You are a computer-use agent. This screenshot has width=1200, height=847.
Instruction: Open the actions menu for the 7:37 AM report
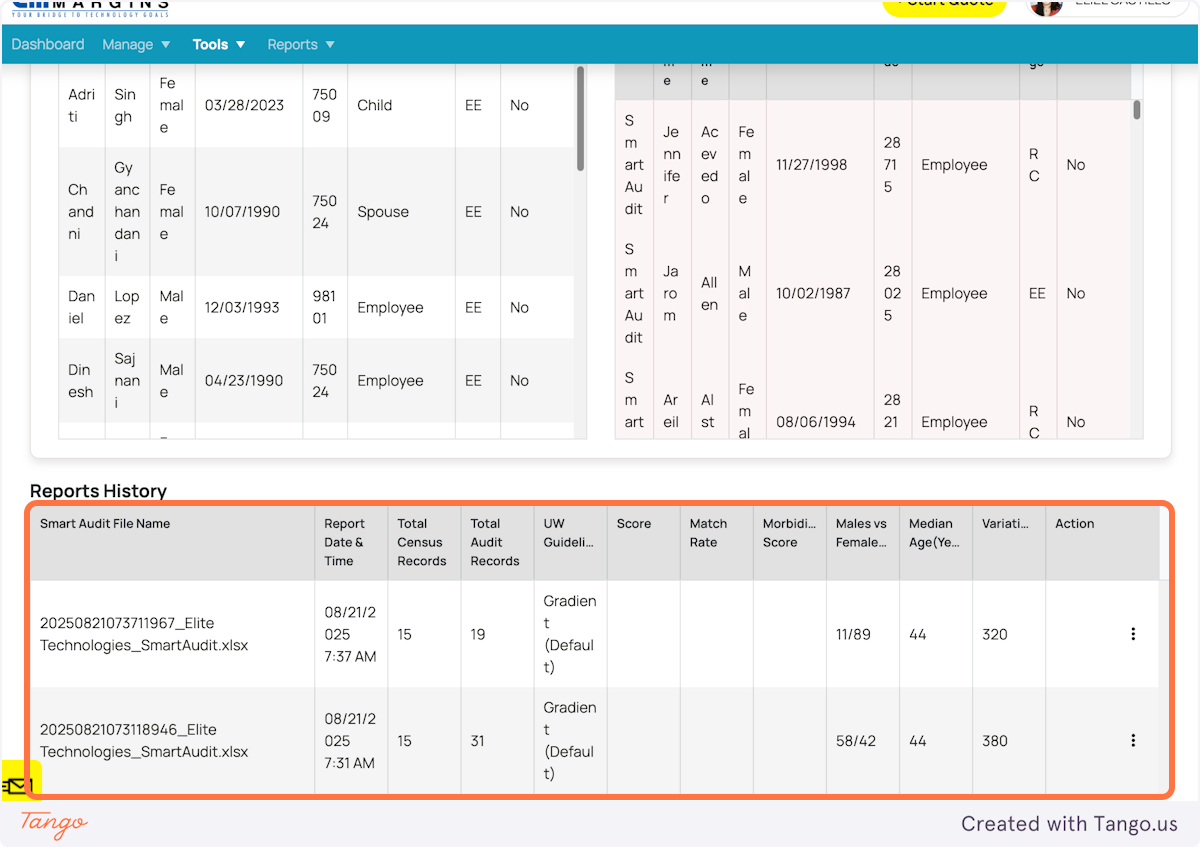click(x=1133, y=633)
